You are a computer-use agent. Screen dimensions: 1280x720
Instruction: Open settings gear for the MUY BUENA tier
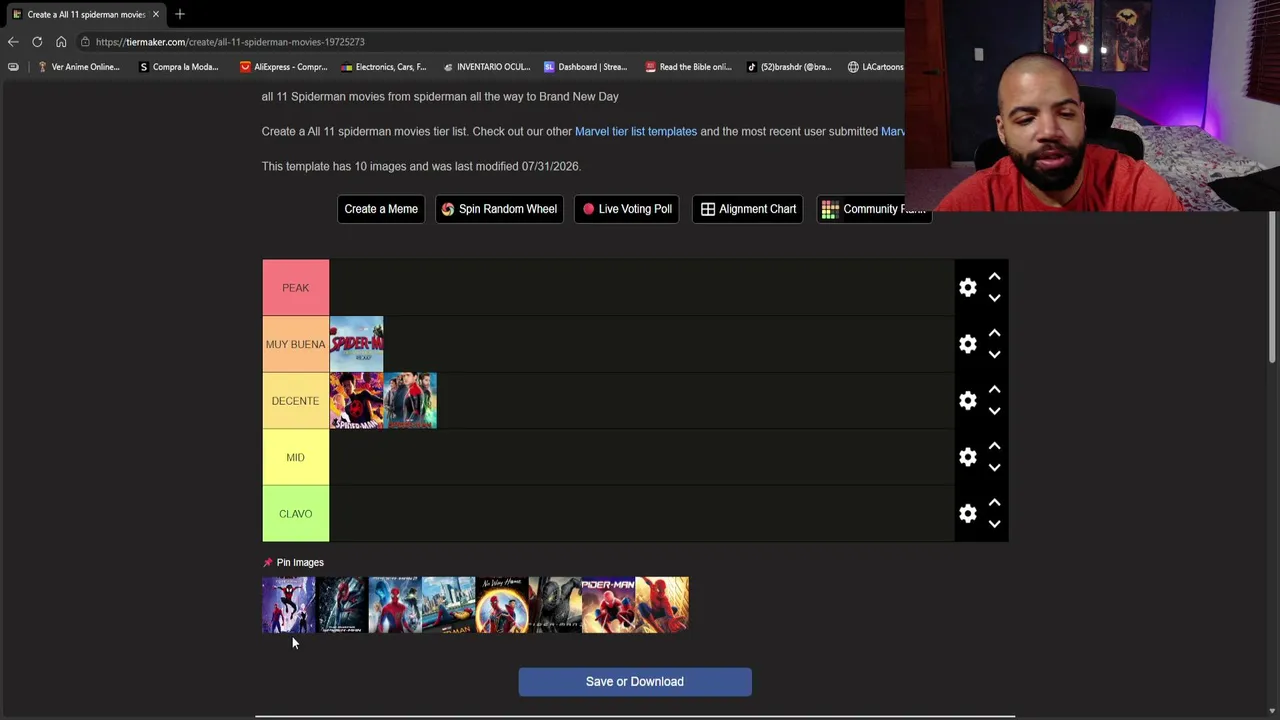click(x=967, y=344)
